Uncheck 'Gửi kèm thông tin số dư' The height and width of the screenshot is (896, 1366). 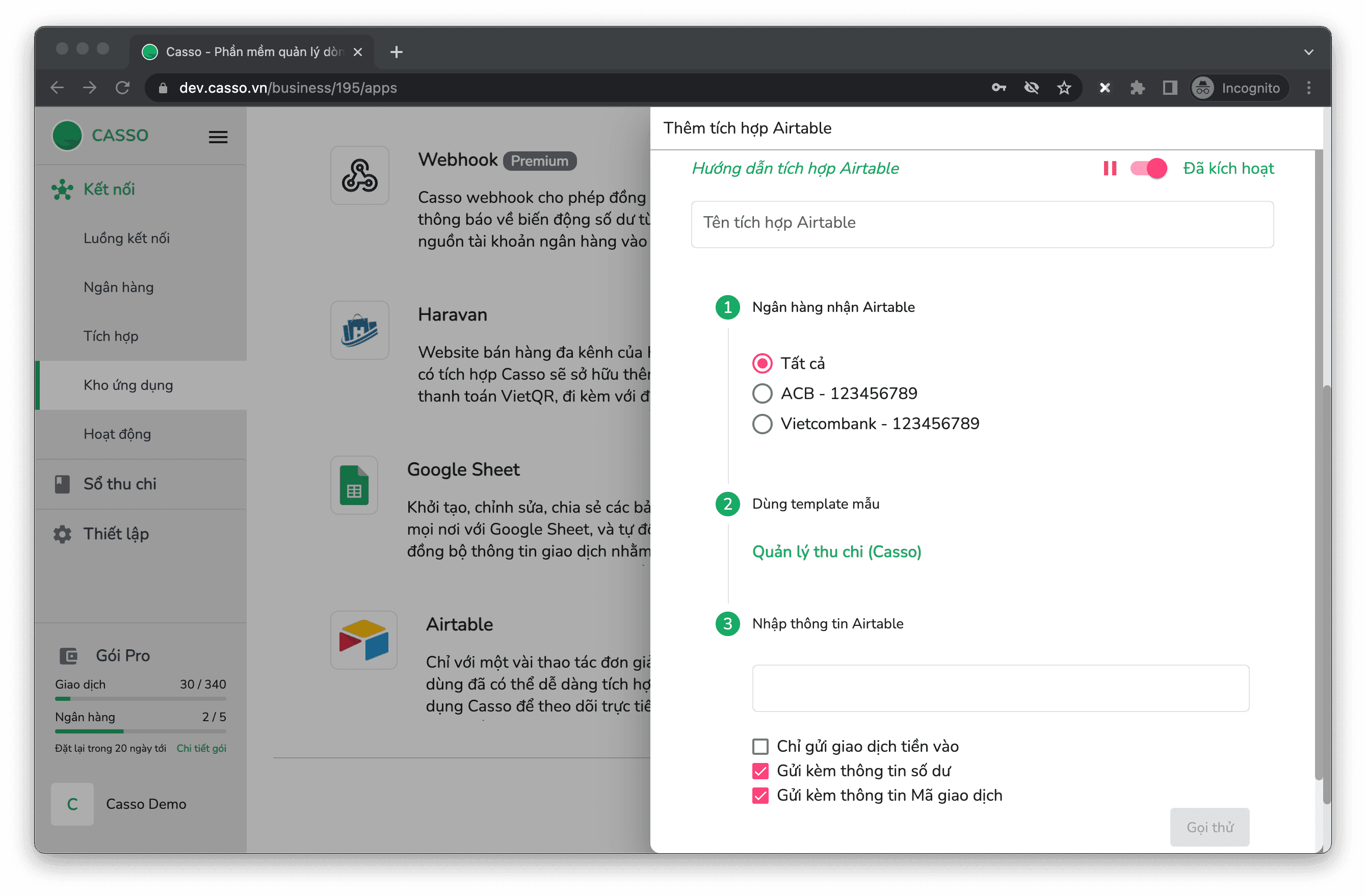760,771
